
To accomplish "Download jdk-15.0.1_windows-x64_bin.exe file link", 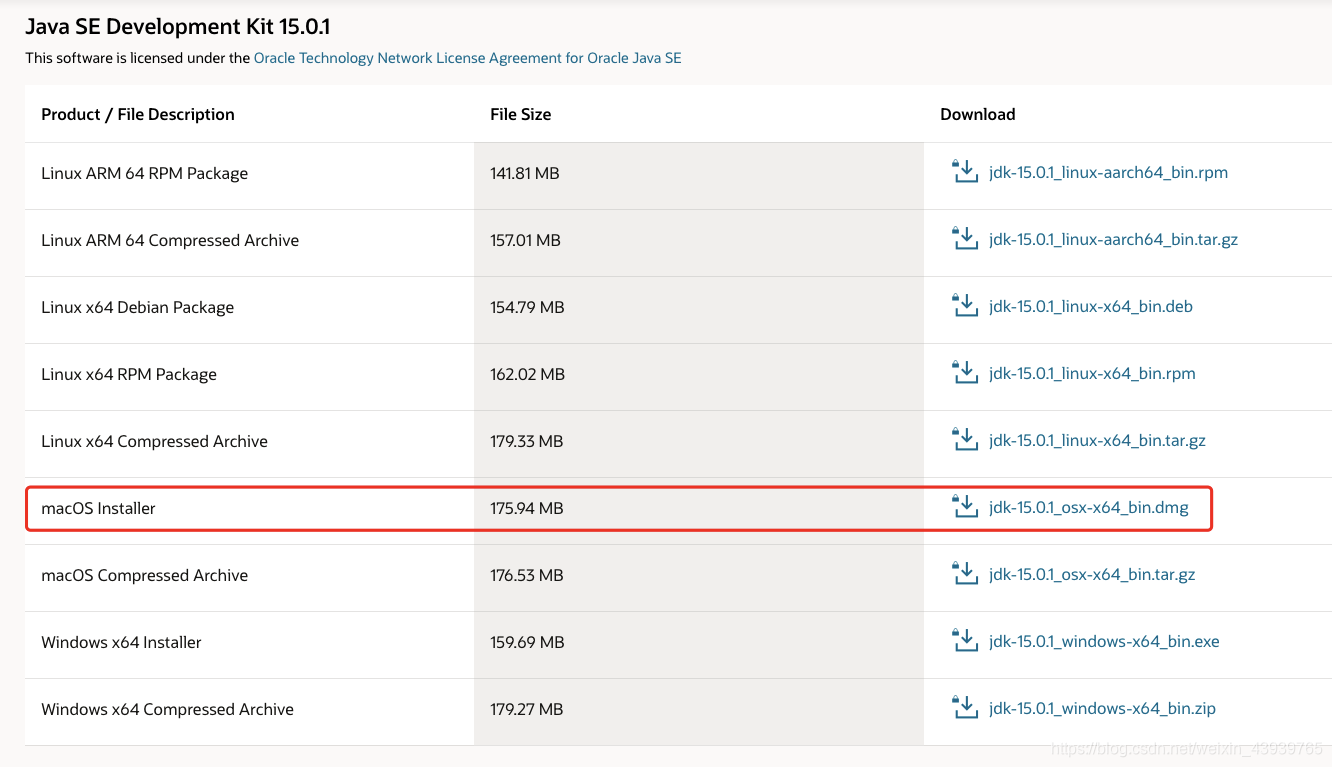I will click(x=1104, y=642).
